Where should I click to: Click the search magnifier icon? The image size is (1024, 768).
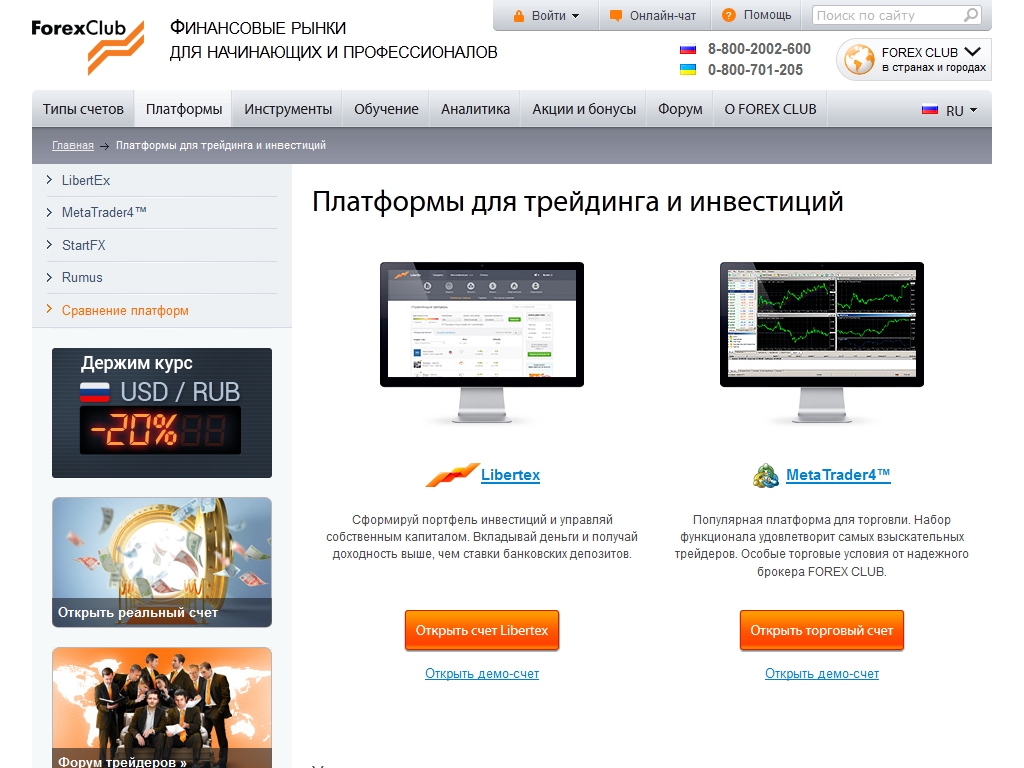click(x=970, y=16)
